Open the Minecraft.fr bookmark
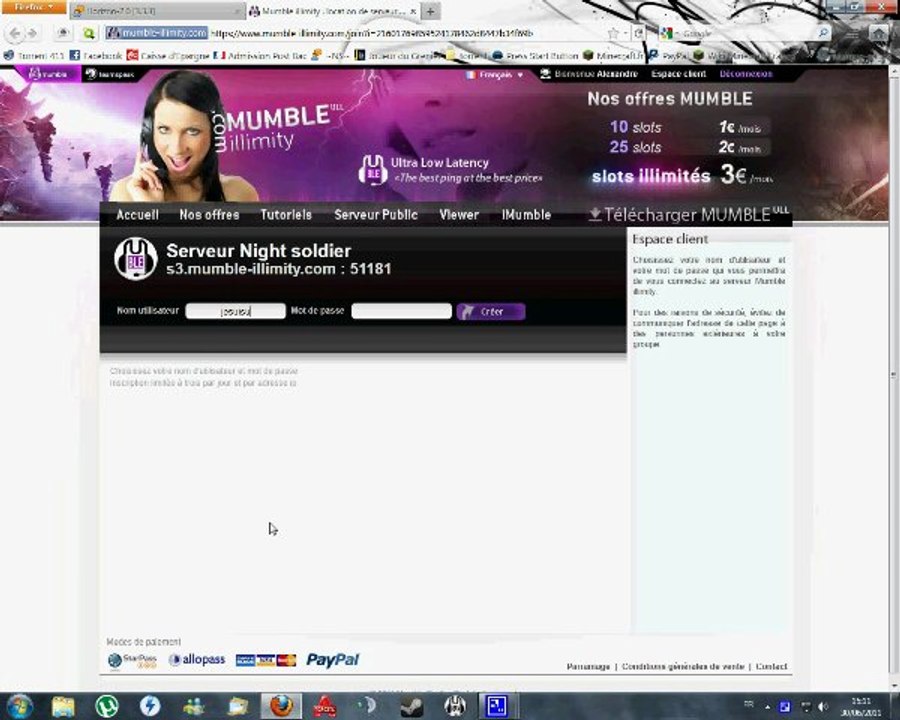 pos(614,56)
